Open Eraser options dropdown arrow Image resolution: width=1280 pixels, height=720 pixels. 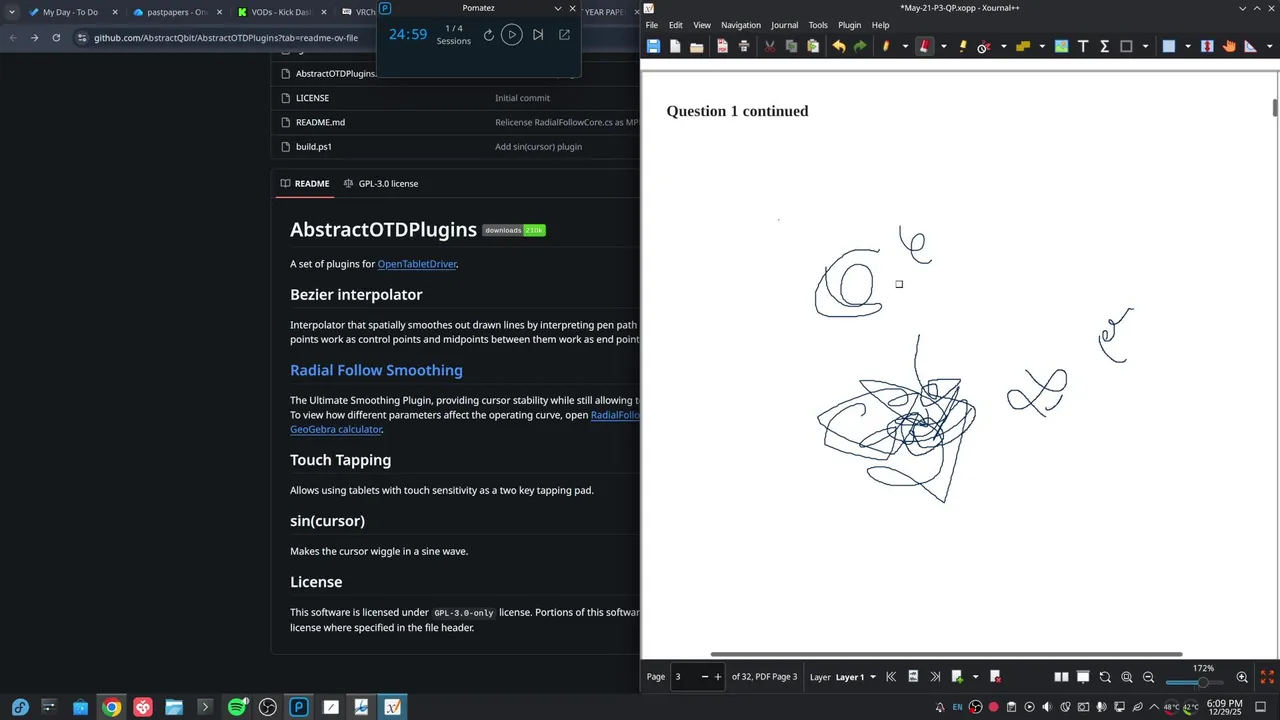click(944, 46)
